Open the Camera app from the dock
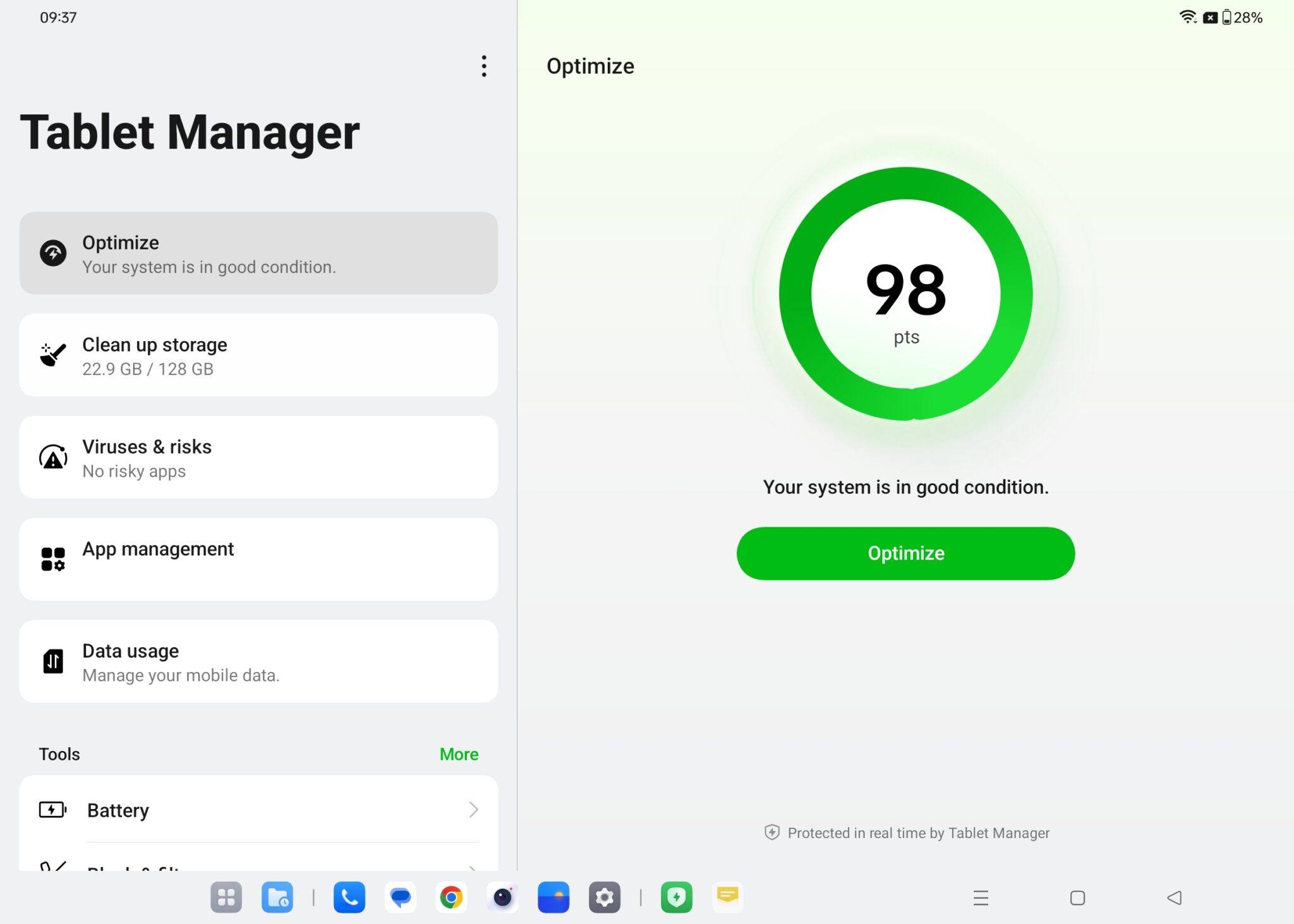 pos(502,897)
